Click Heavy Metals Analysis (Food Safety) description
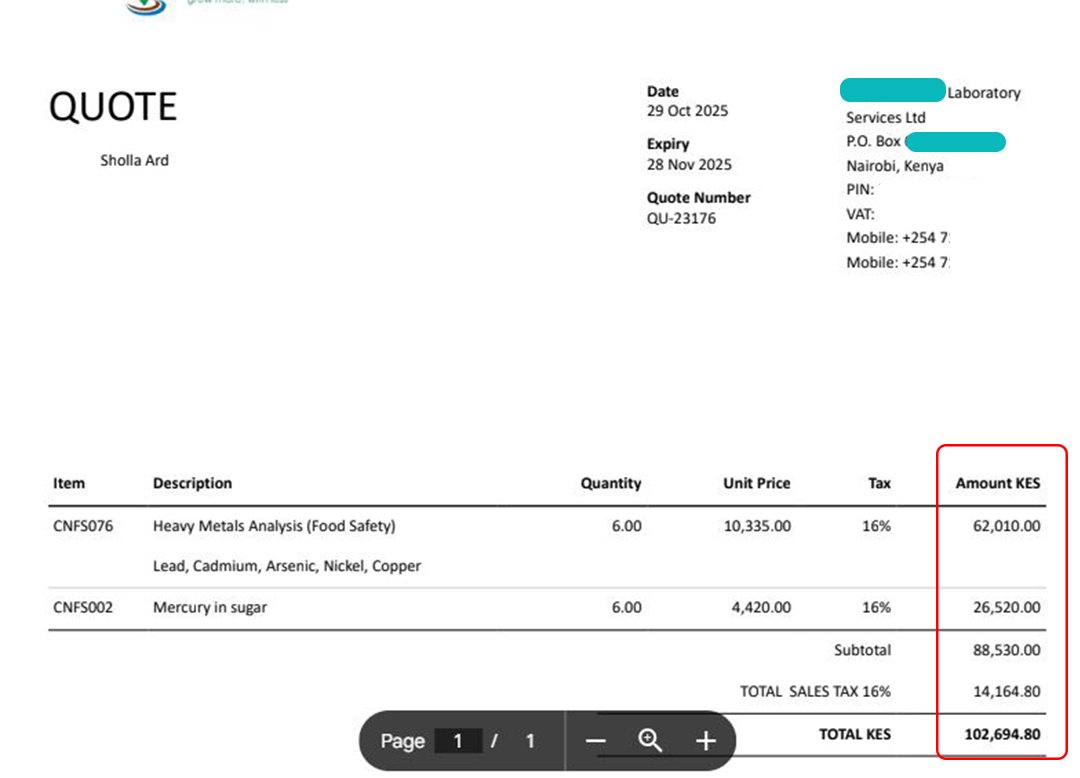1080x778 pixels. tap(274, 526)
